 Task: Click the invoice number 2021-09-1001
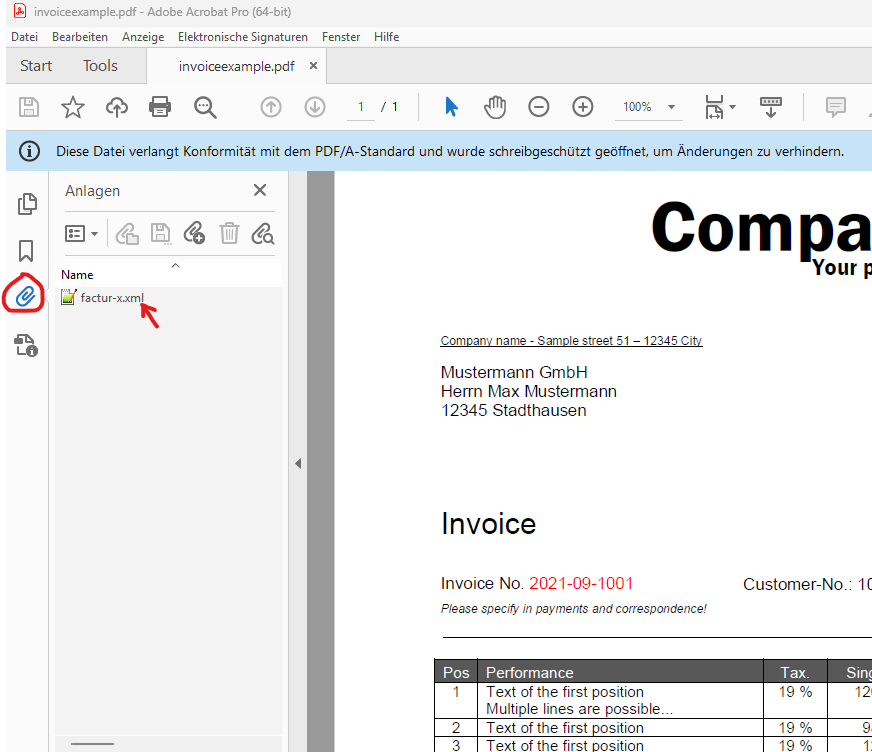[581, 583]
